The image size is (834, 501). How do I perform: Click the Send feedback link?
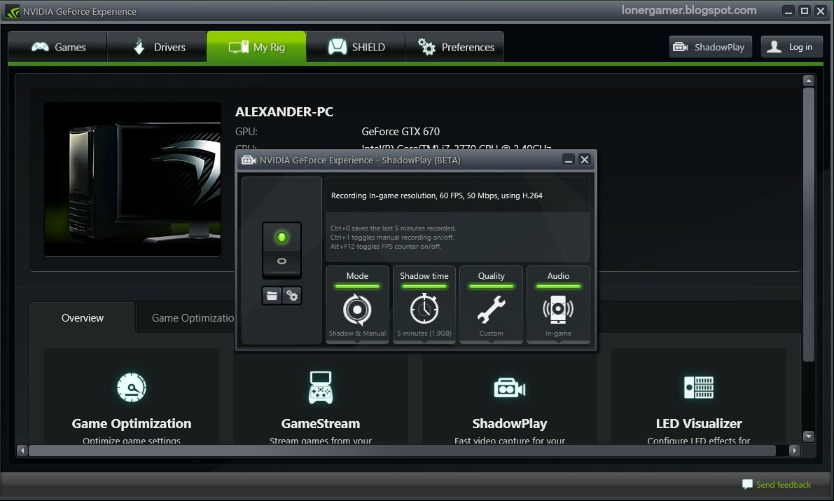[x=783, y=485]
